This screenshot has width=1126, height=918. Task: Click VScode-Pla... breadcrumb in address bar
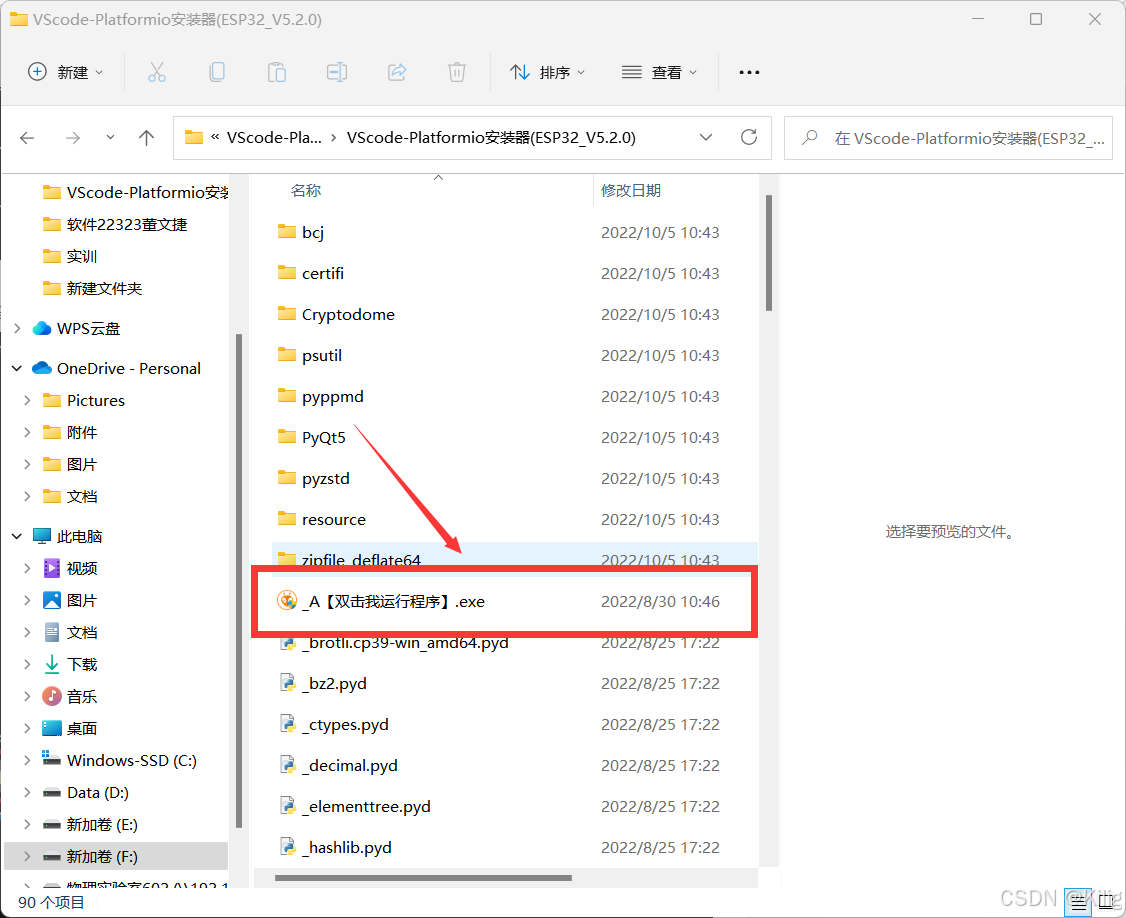pos(274,137)
